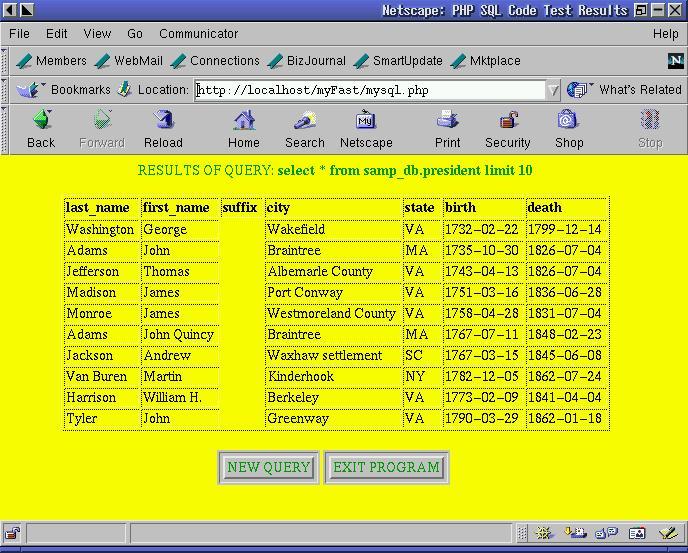The height and width of the screenshot is (553, 688).
Task: Click the location URL input field
Action: coord(370,90)
